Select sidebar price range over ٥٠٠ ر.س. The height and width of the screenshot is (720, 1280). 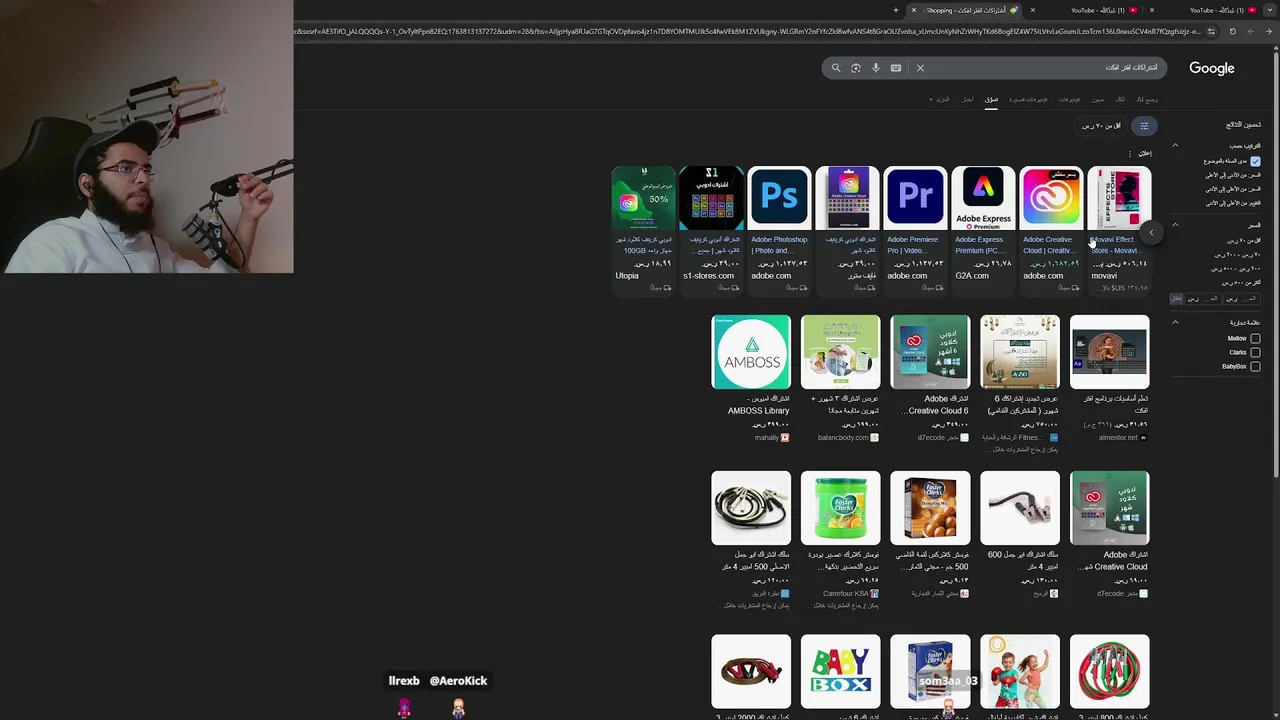(1241, 283)
